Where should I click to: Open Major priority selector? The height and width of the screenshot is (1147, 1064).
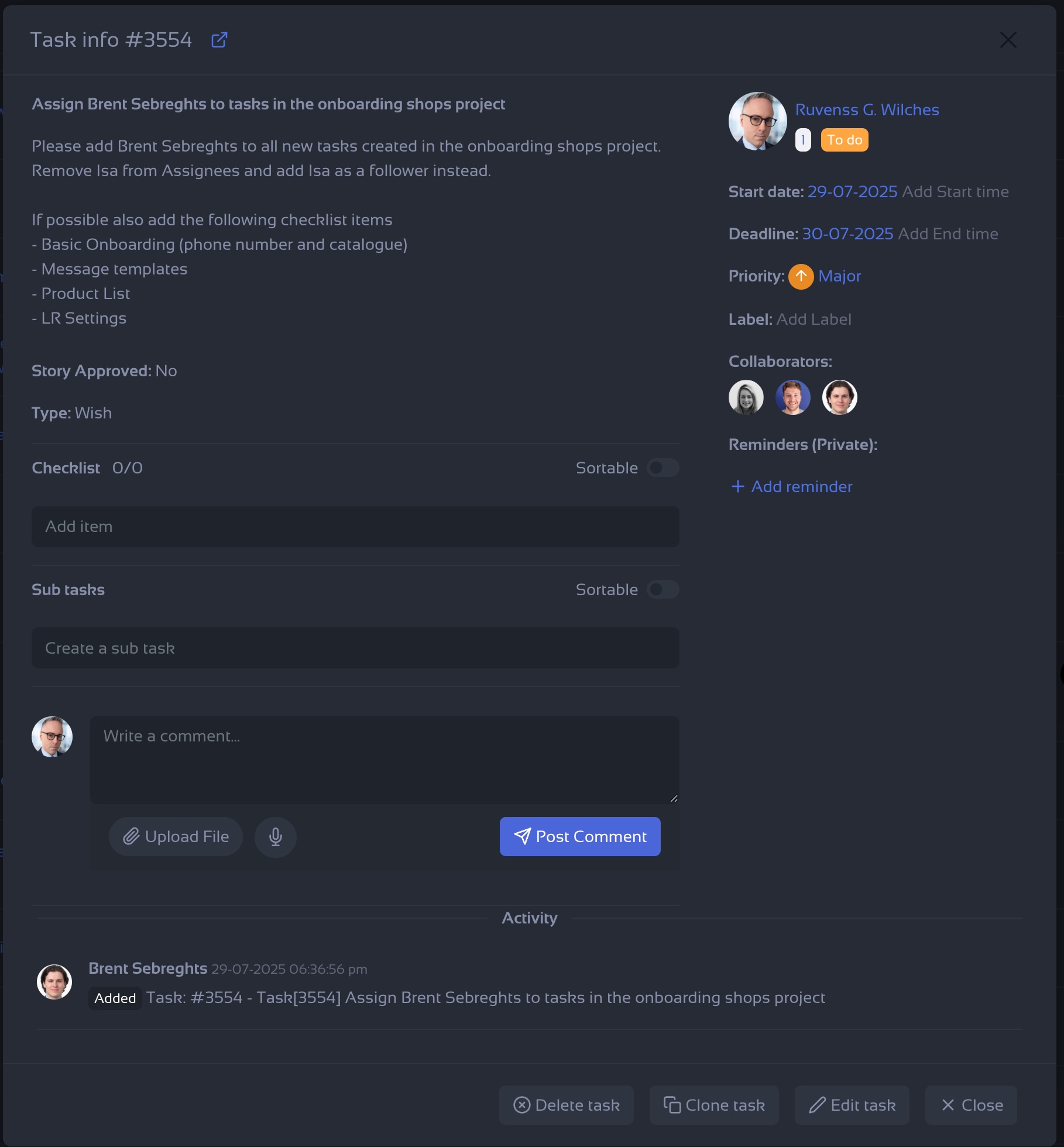839,276
